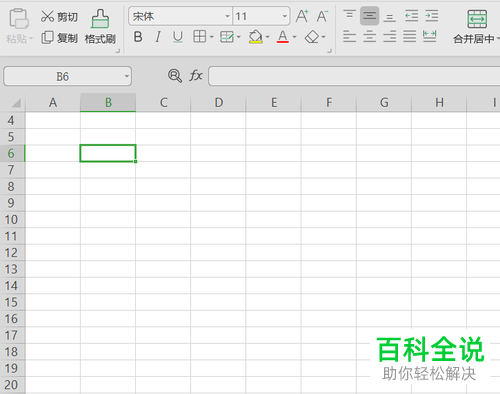Align text to top of cell
This screenshot has width=500, height=394.
tap(349, 16)
